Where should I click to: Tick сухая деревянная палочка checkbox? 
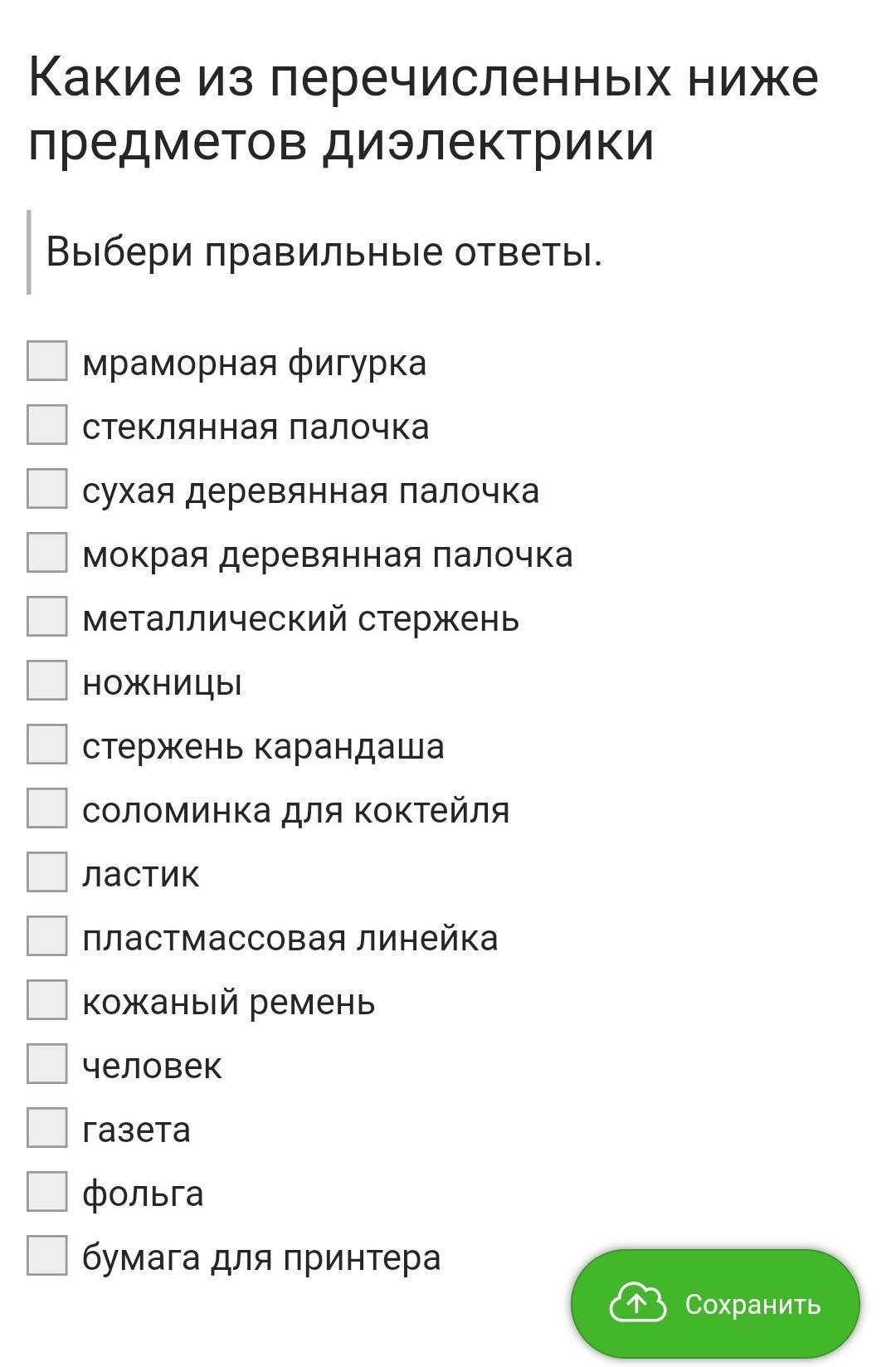(46, 488)
